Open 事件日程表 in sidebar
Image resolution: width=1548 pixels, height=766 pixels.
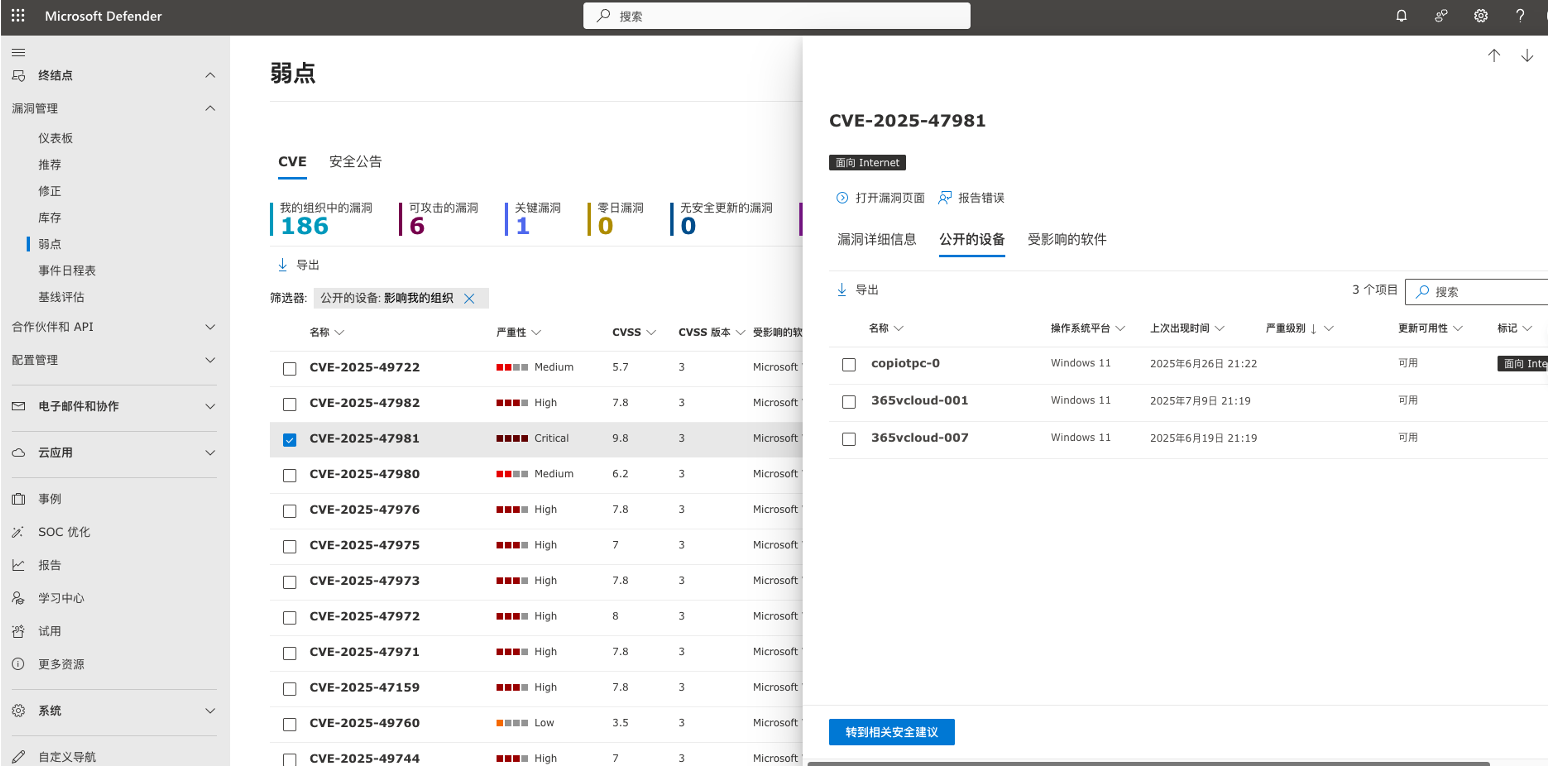point(68,270)
